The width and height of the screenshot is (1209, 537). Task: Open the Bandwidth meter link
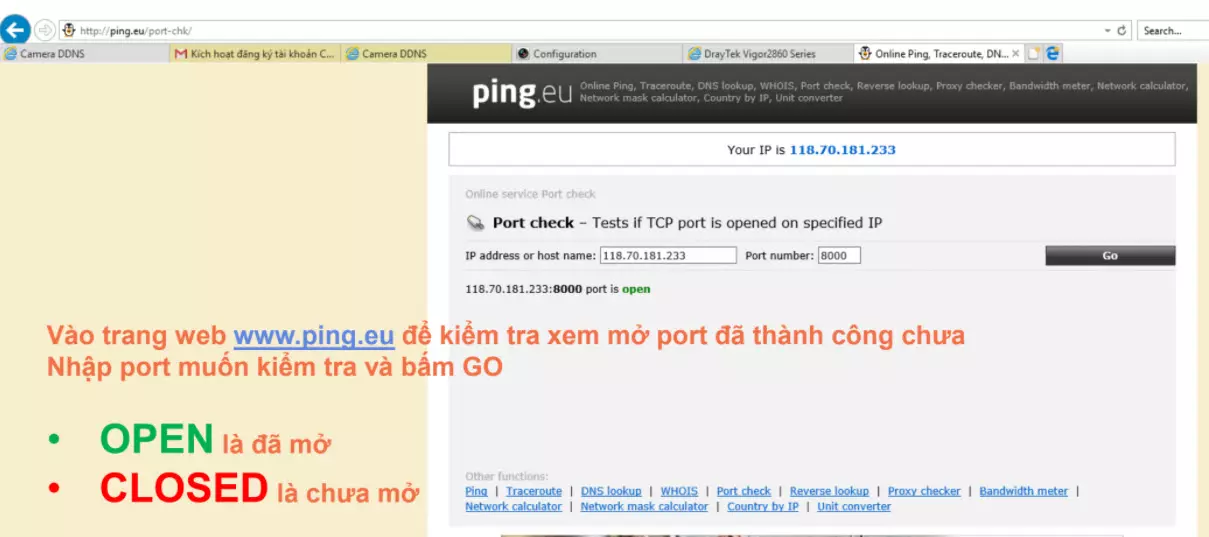(1023, 491)
